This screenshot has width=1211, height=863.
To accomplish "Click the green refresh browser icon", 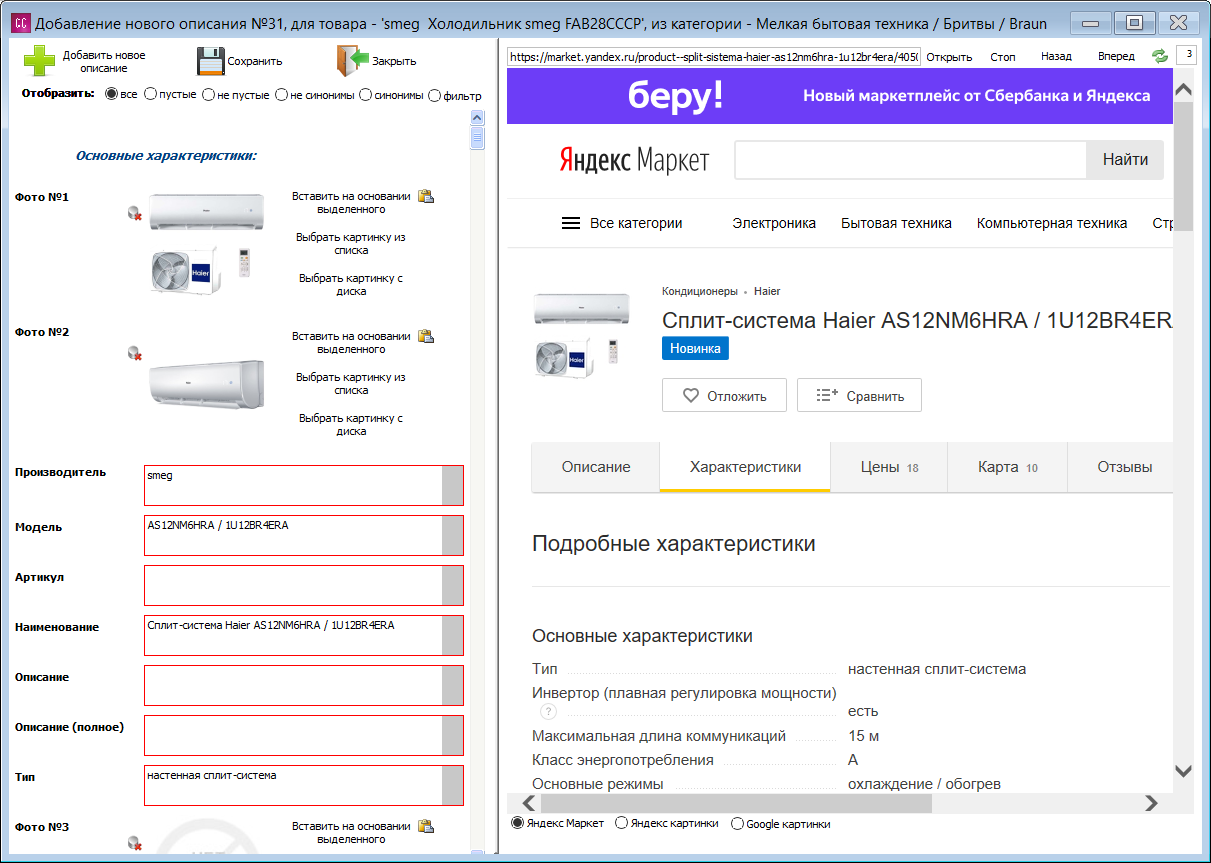I will click(x=1160, y=56).
